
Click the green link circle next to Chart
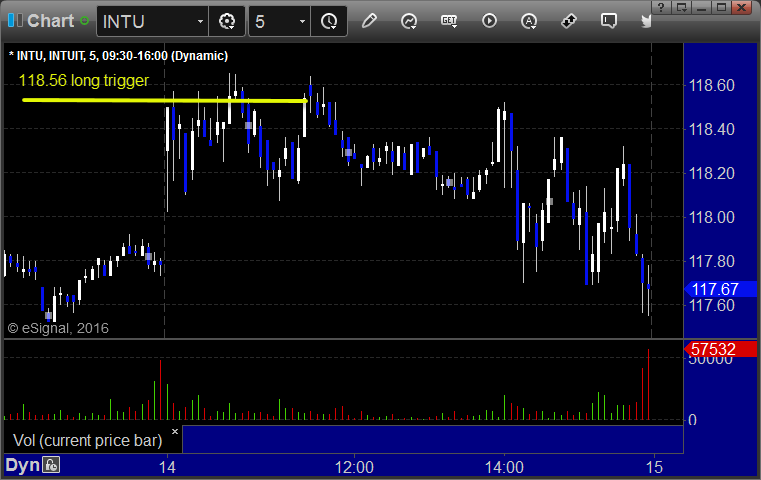[x=84, y=21]
